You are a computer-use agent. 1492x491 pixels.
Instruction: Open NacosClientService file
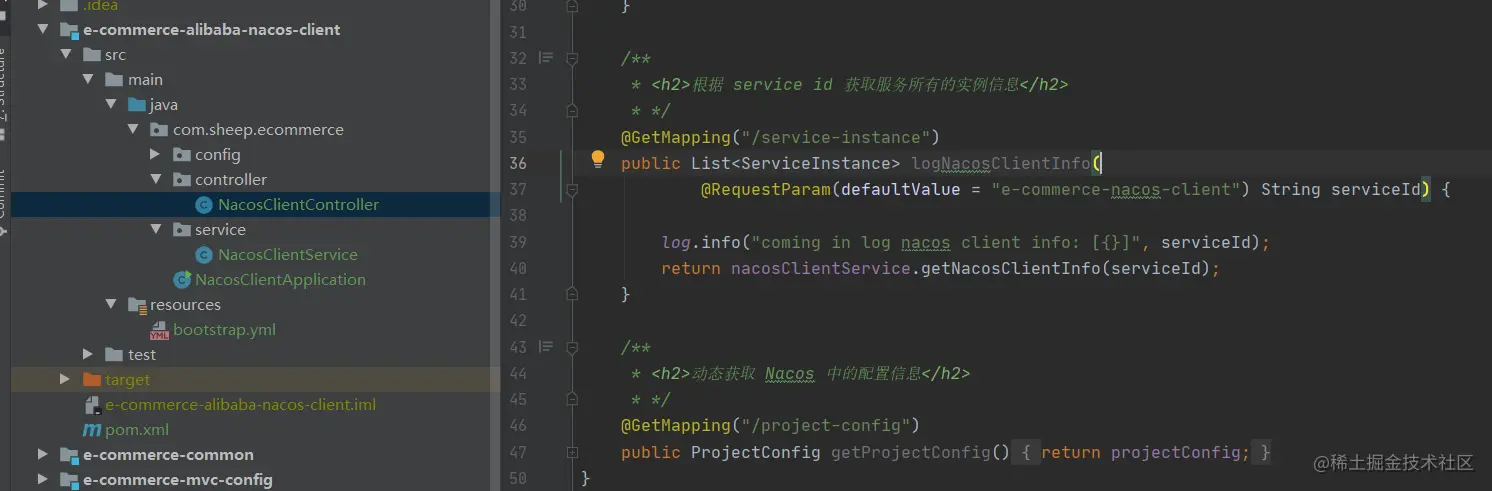point(287,255)
